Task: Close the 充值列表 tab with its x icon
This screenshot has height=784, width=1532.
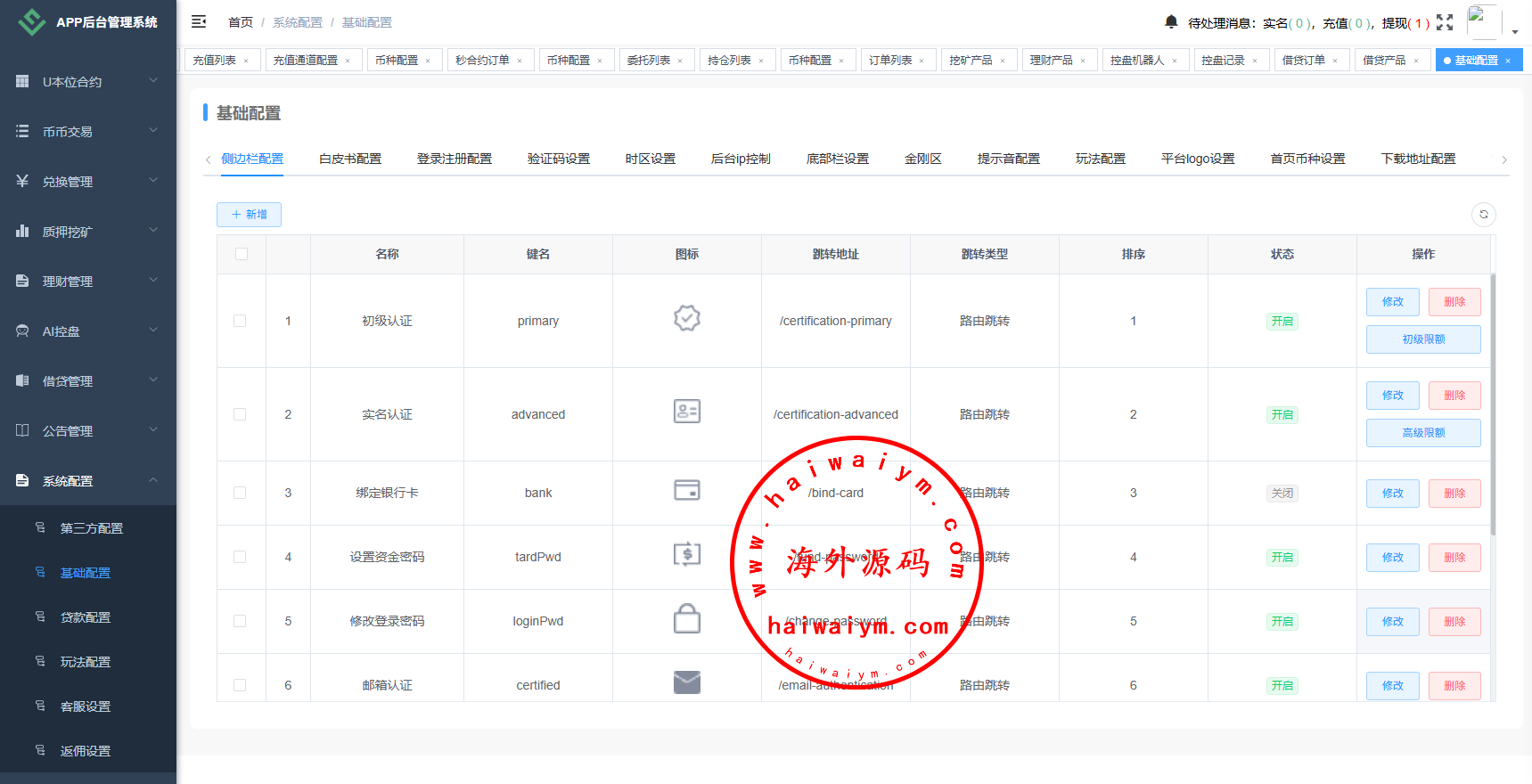Action: coord(246,61)
